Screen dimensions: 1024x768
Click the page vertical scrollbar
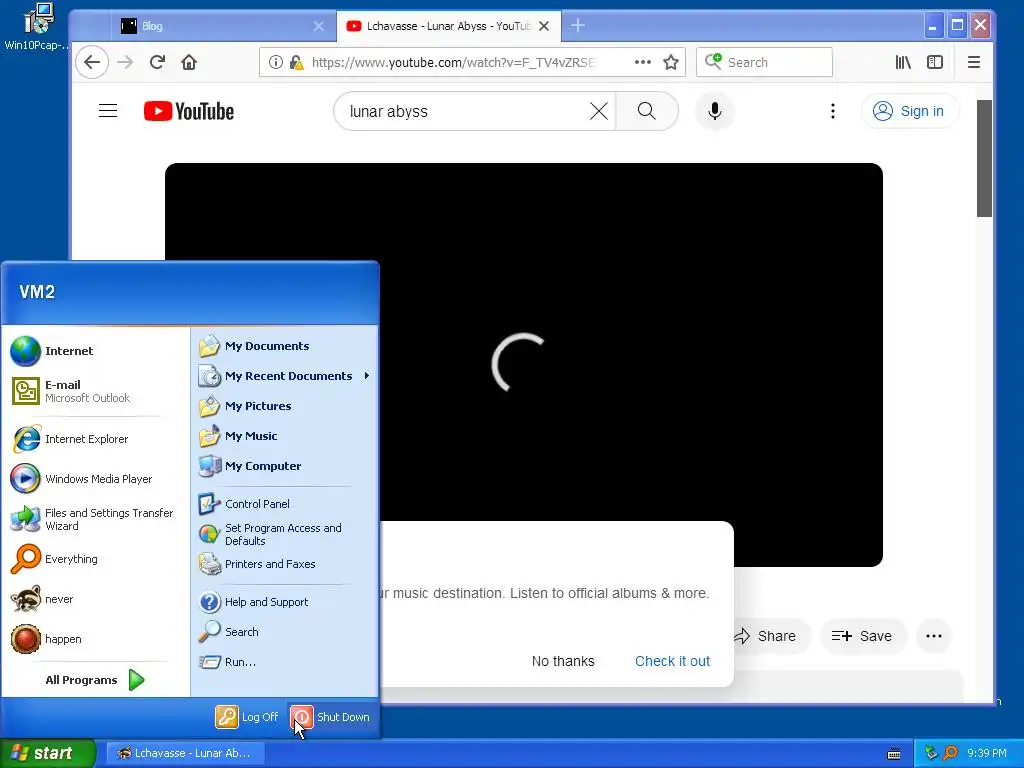coord(984,158)
